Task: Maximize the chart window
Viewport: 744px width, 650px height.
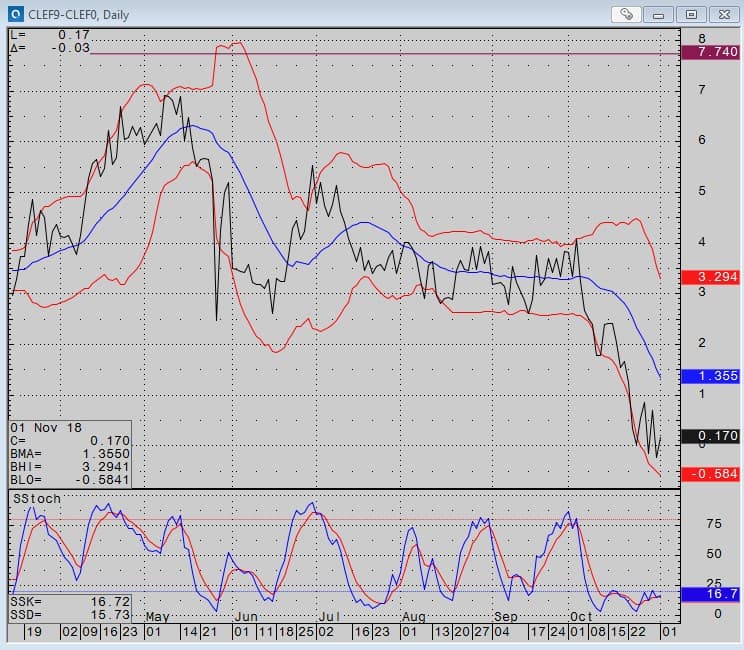Action: 690,14
